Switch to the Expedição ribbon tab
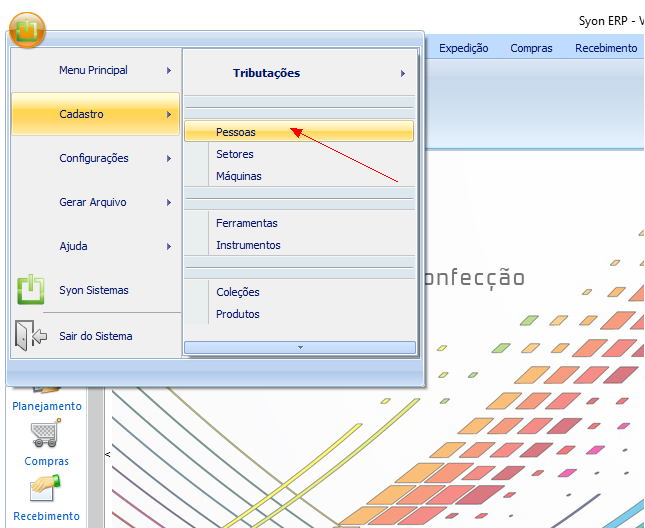Viewport: 645px width, 528px height. (x=464, y=48)
